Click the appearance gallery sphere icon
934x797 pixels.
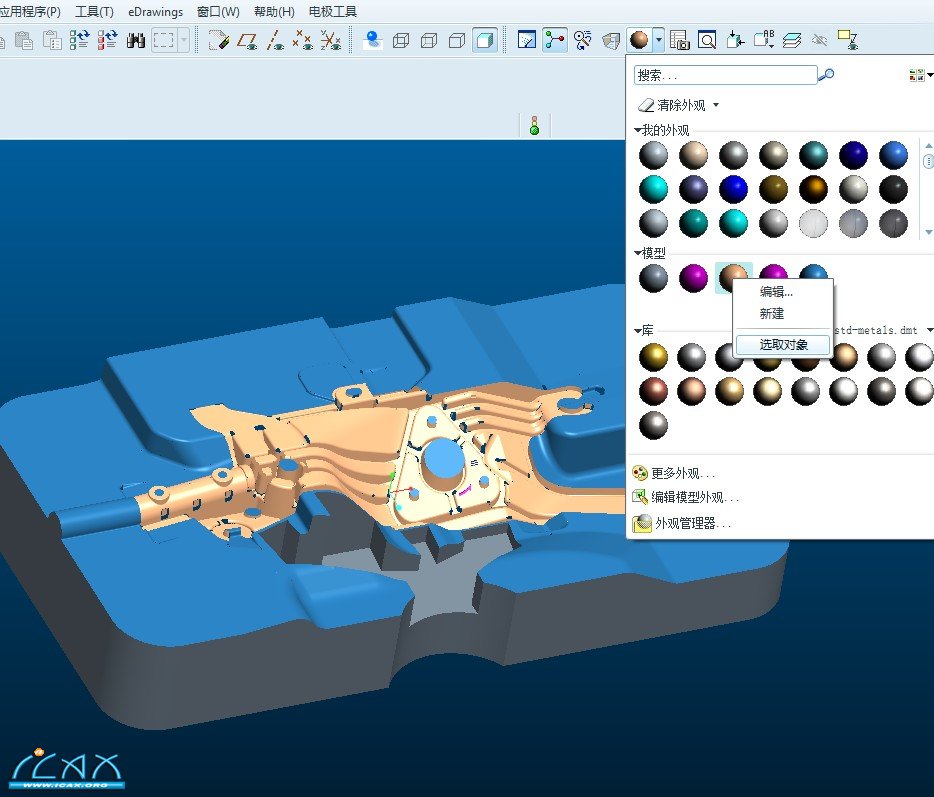click(x=637, y=41)
